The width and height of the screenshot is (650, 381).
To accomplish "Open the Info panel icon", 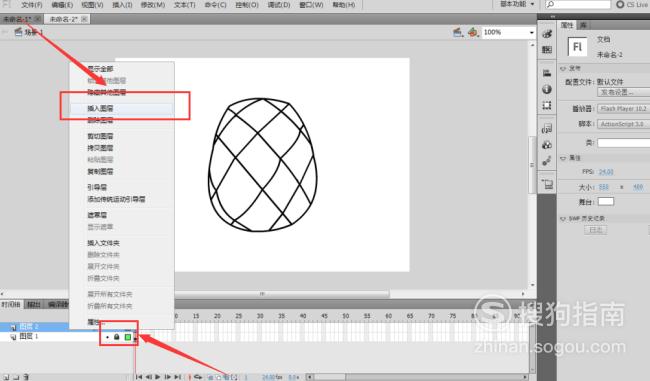I will pyautogui.click(x=547, y=89).
